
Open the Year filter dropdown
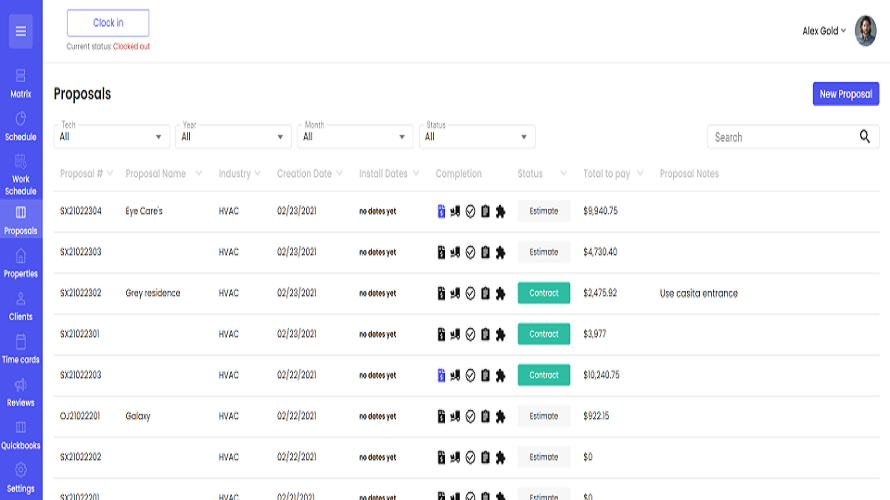pyautogui.click(x=234, y=137)
